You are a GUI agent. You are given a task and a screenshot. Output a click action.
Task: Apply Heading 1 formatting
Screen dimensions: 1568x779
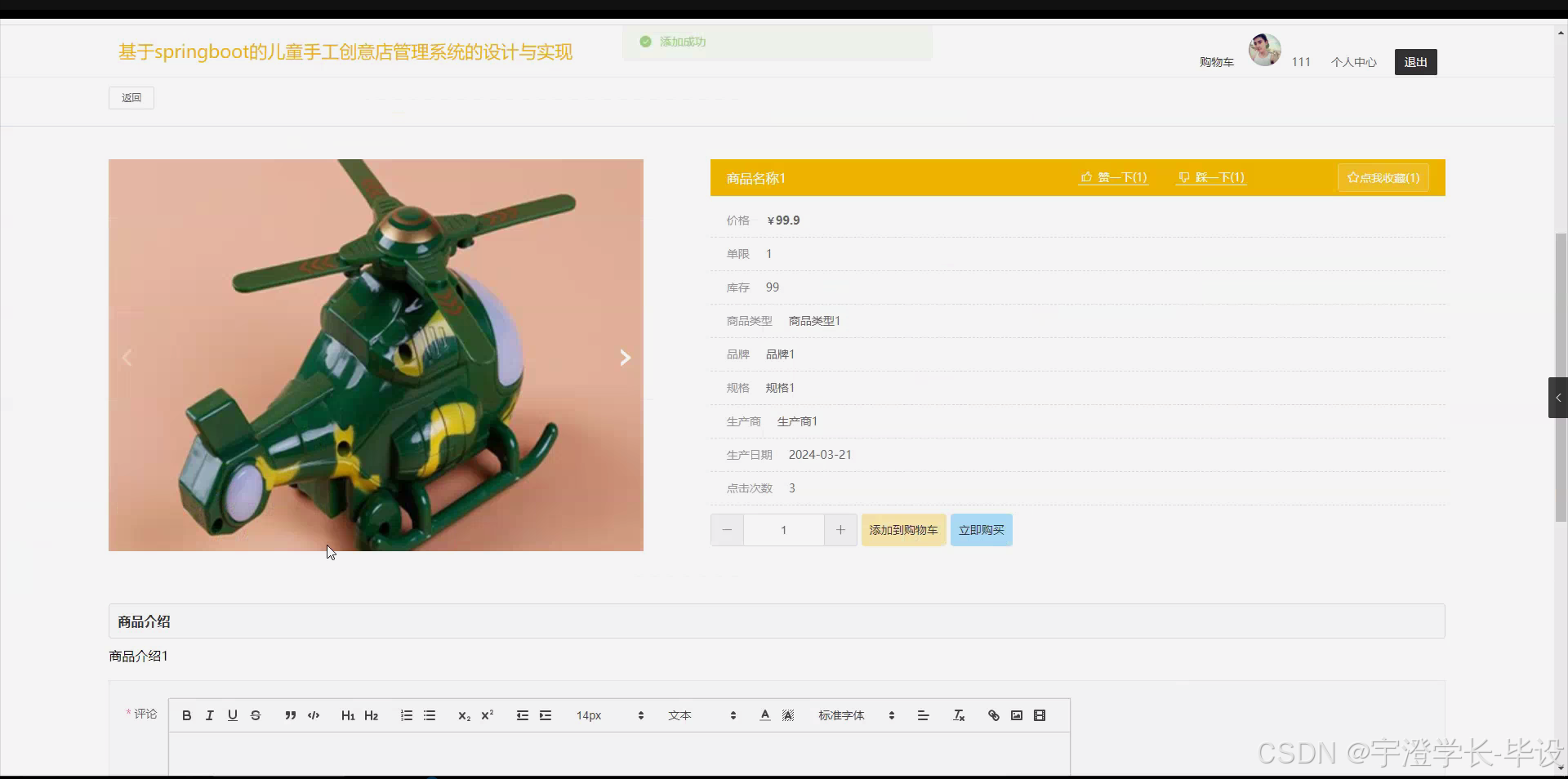click(348, 715)
